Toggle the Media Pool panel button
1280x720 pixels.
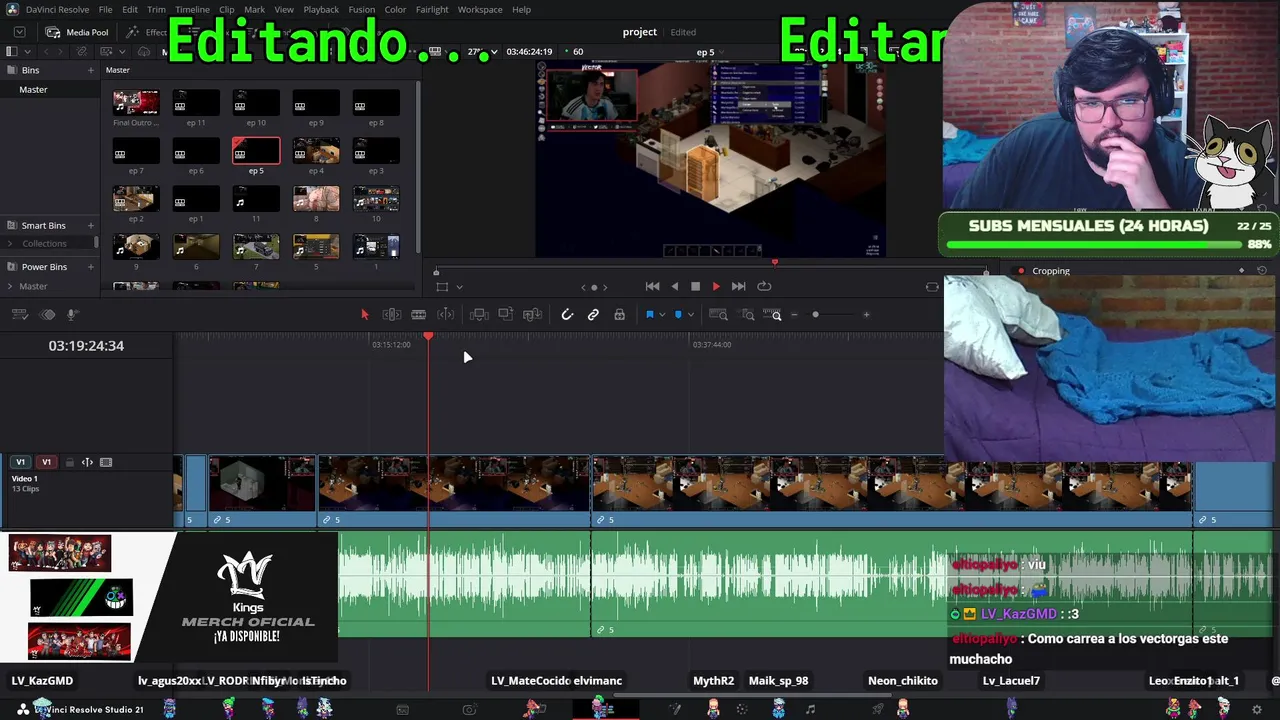tap(77, 32)
